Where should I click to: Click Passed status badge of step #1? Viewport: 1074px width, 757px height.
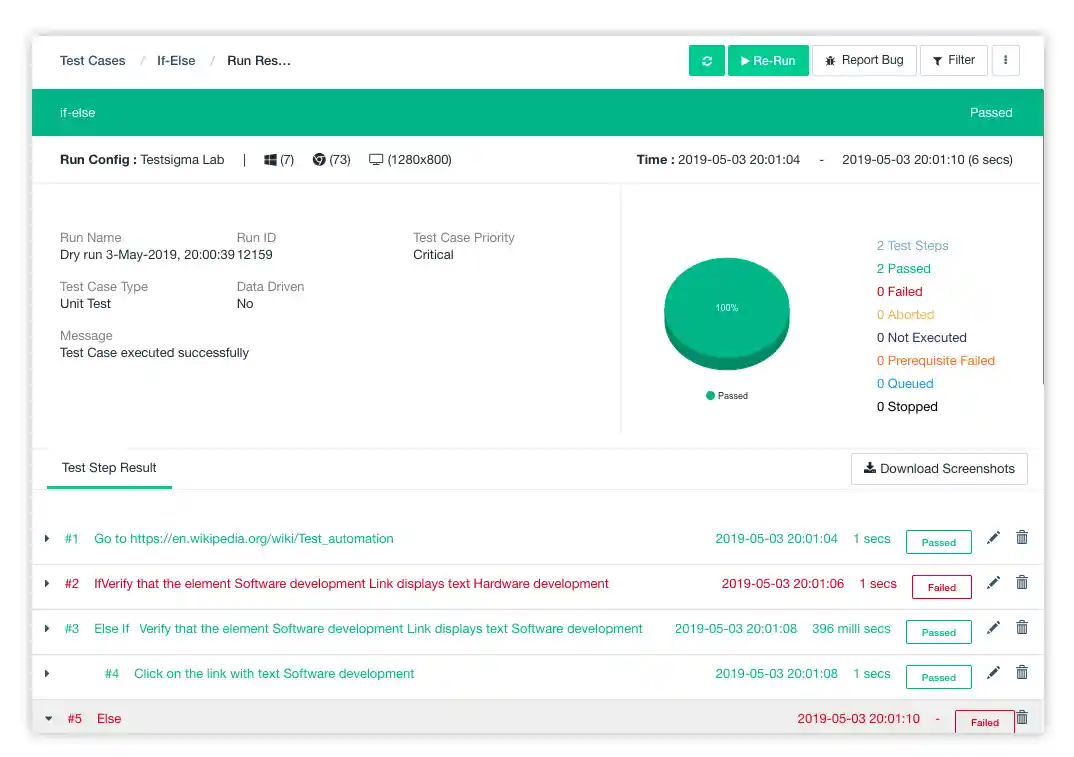click(x=938, y=542)
